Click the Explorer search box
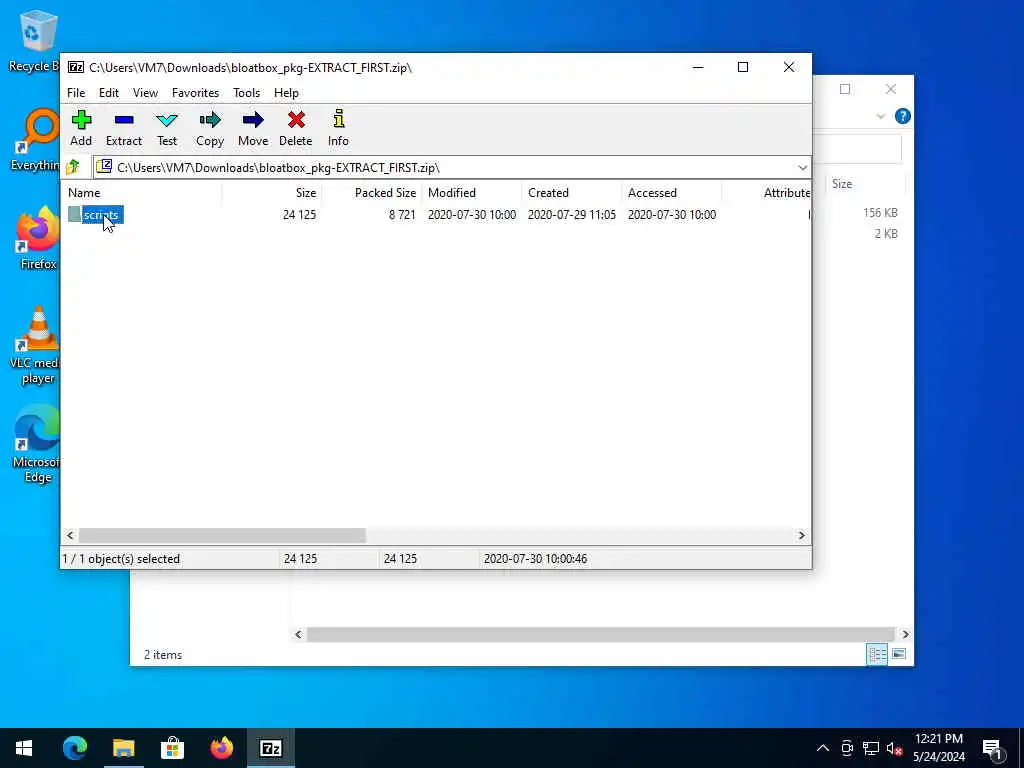The image size is (1024, 768). point(857,150)
